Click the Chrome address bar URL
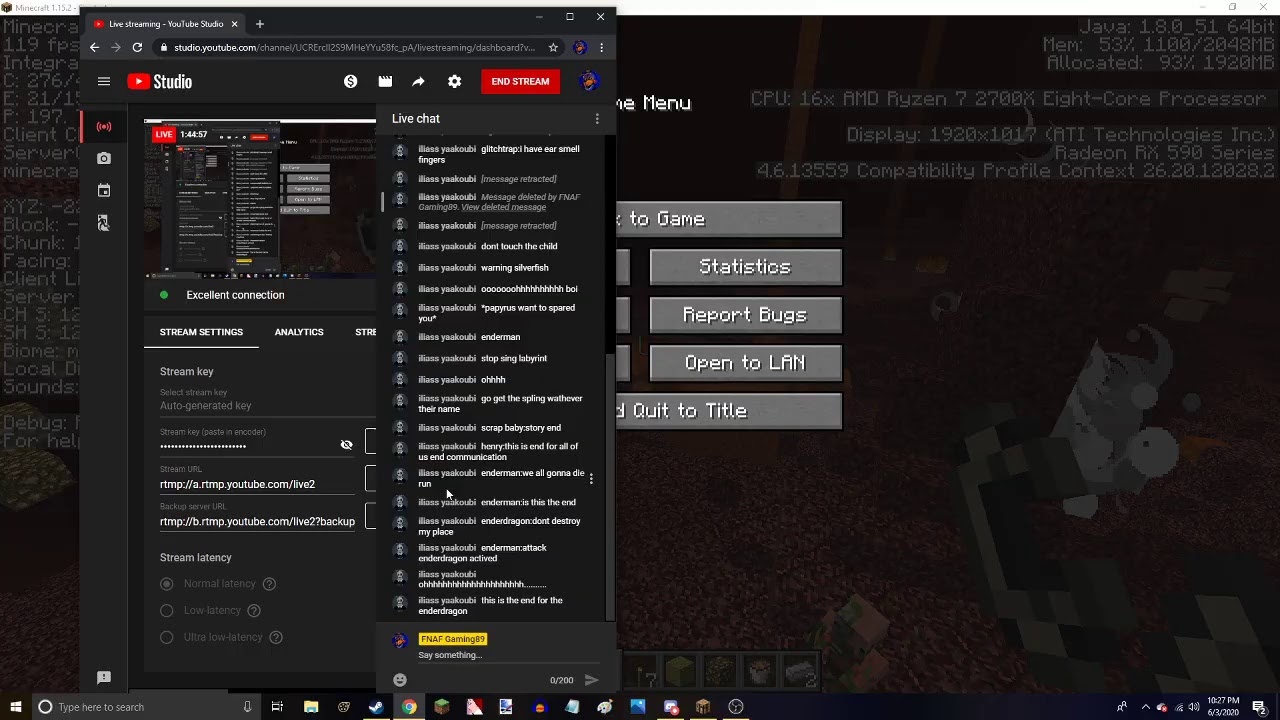1280x720 pixels. 354,47
